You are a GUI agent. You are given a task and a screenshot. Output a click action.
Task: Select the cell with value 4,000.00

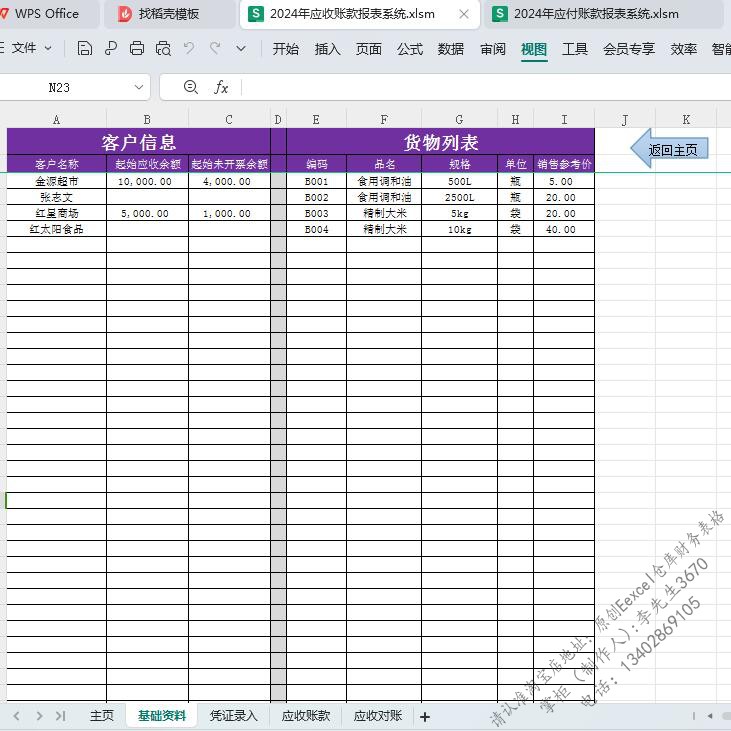(x=229, y=181)
